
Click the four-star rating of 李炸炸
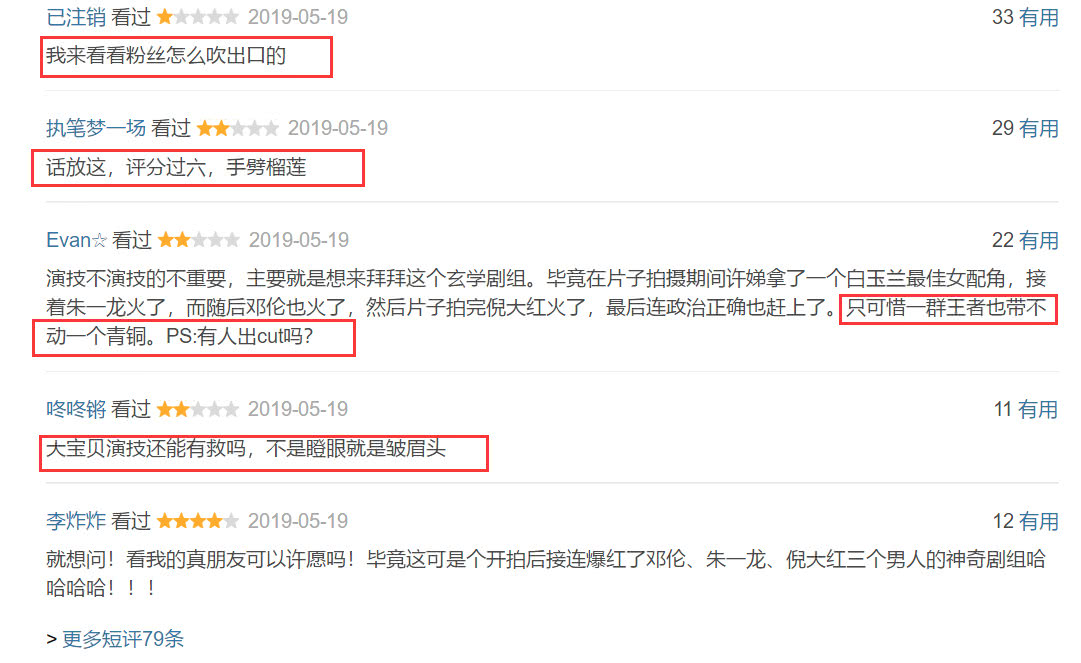198,521
